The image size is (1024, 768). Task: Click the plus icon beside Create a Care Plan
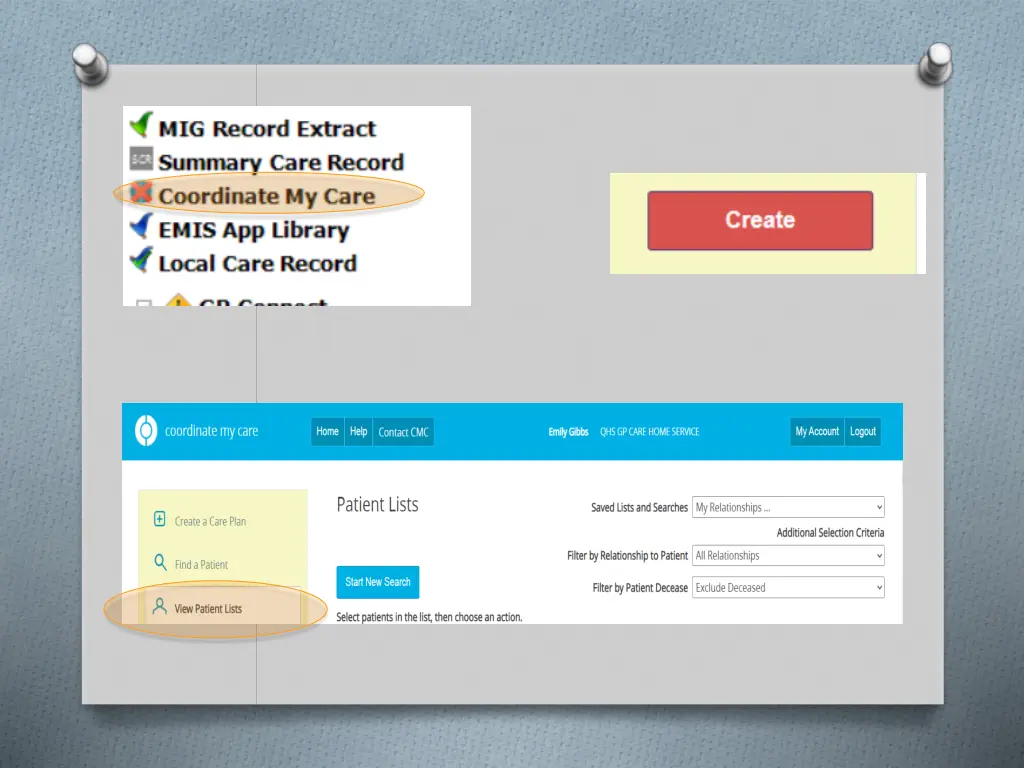pyautogui.click(x=159, y=519)
